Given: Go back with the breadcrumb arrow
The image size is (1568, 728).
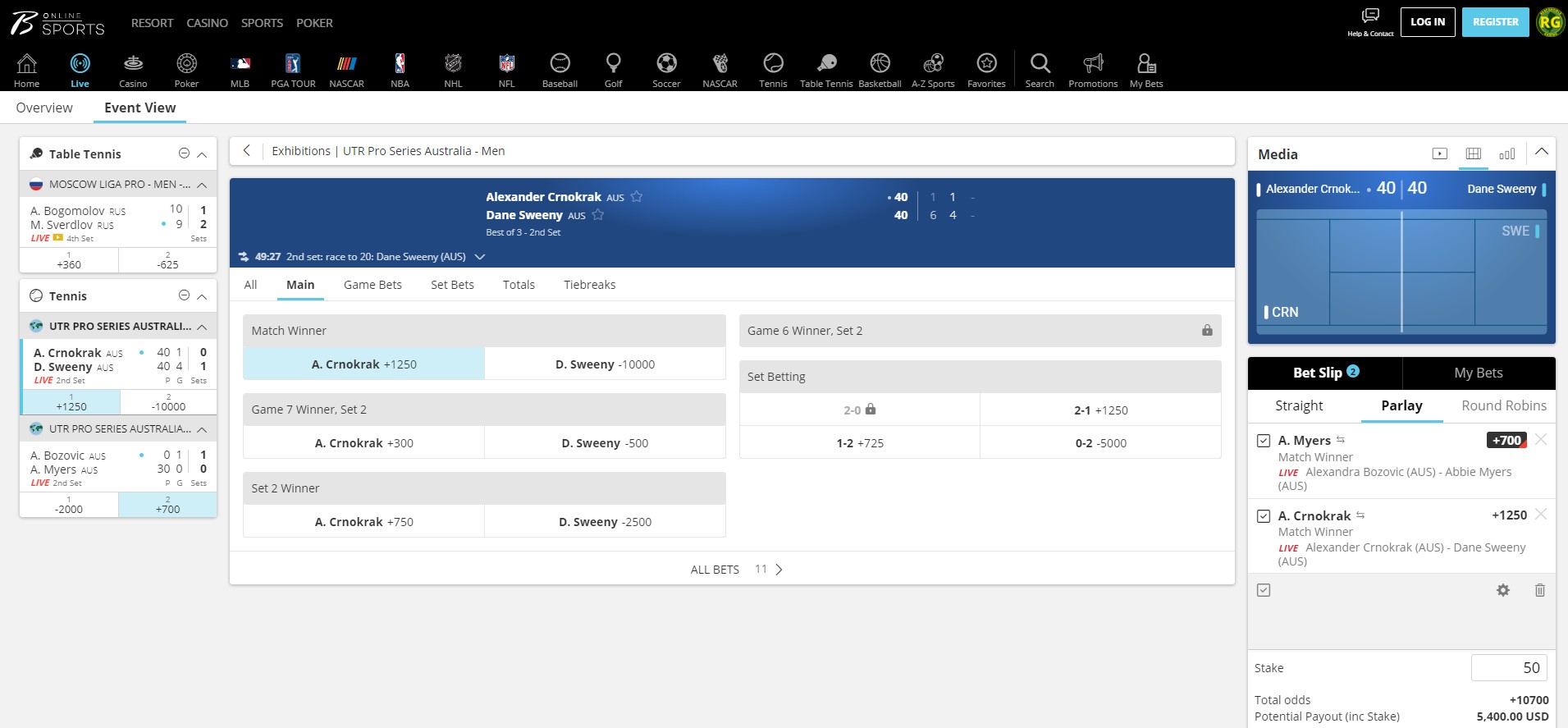Looking at the screenshot, I should (246, 150).
